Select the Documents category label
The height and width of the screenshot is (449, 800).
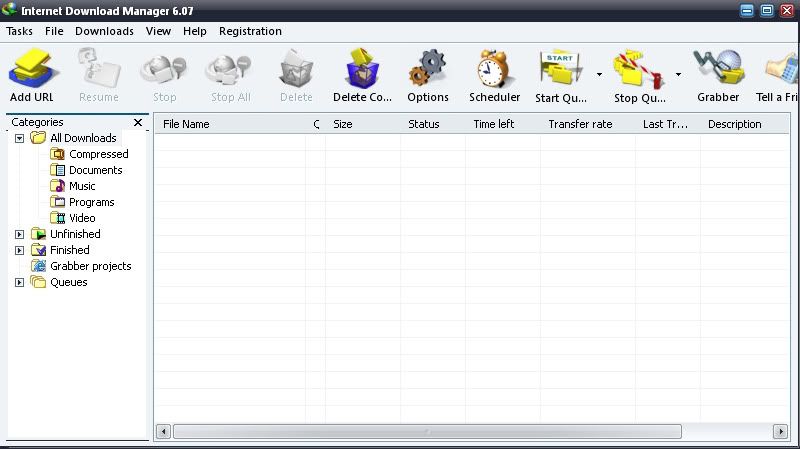tap(95, 170)
